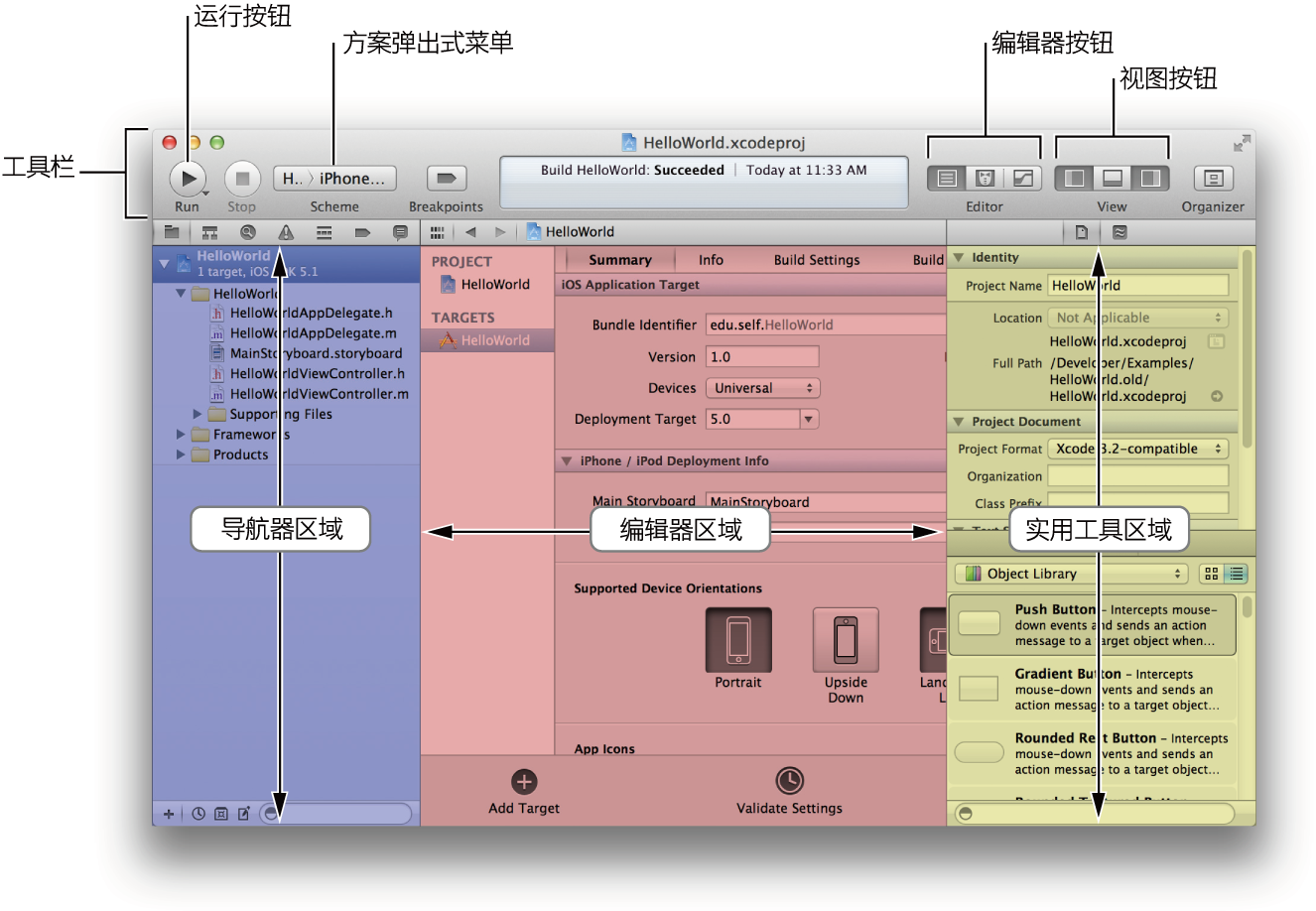The width and height of the screenshot is (1316, 911).
Task: Open the Devices Universal dropdown
Action: tap(762, 388)
